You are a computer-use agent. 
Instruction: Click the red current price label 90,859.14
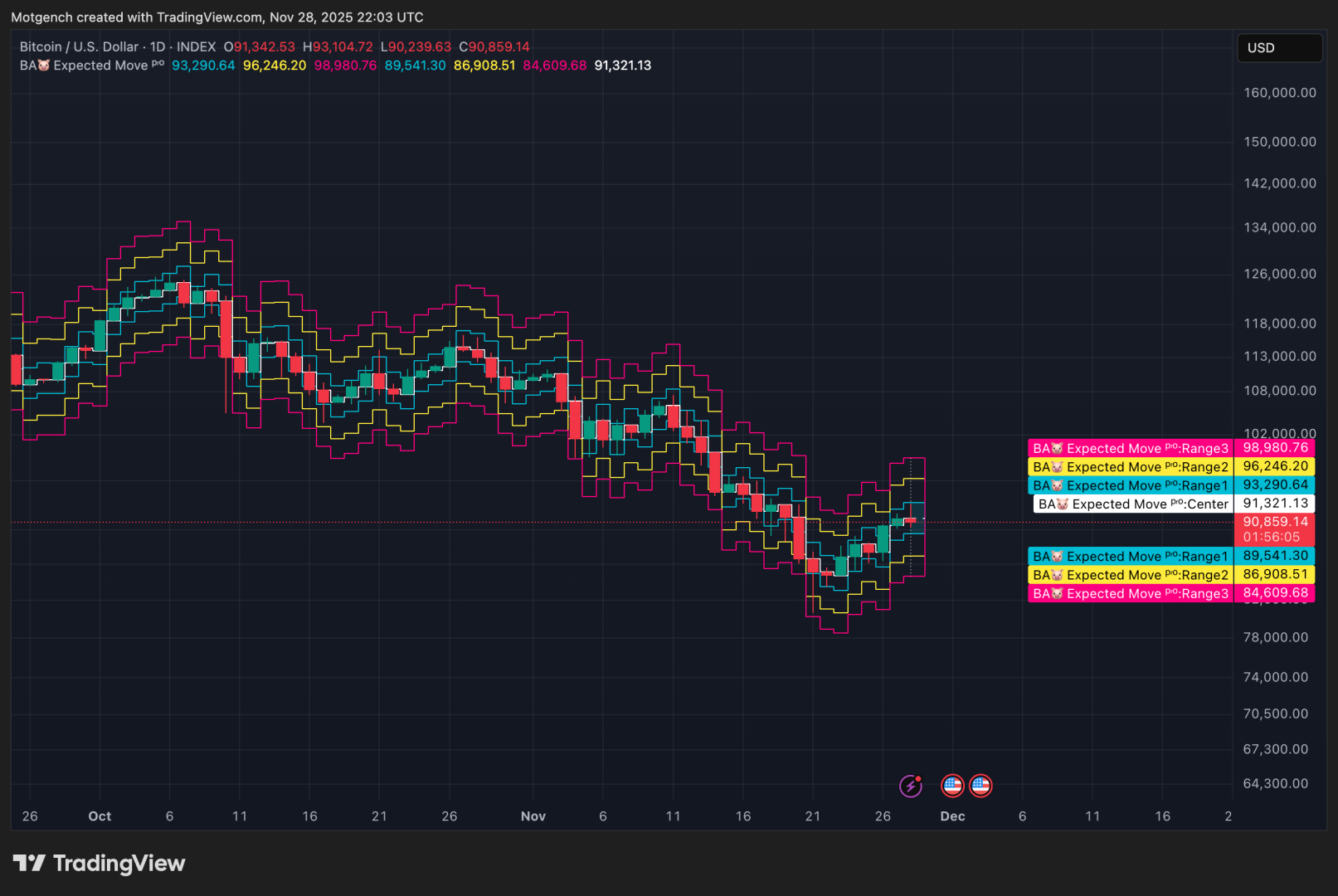1276,522
